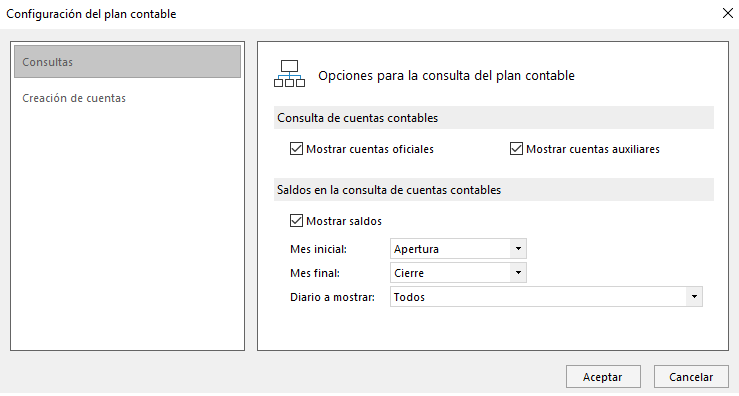Click the Consulta de cuentas contables header
739x396 pixels.
[x=493, y=118]
